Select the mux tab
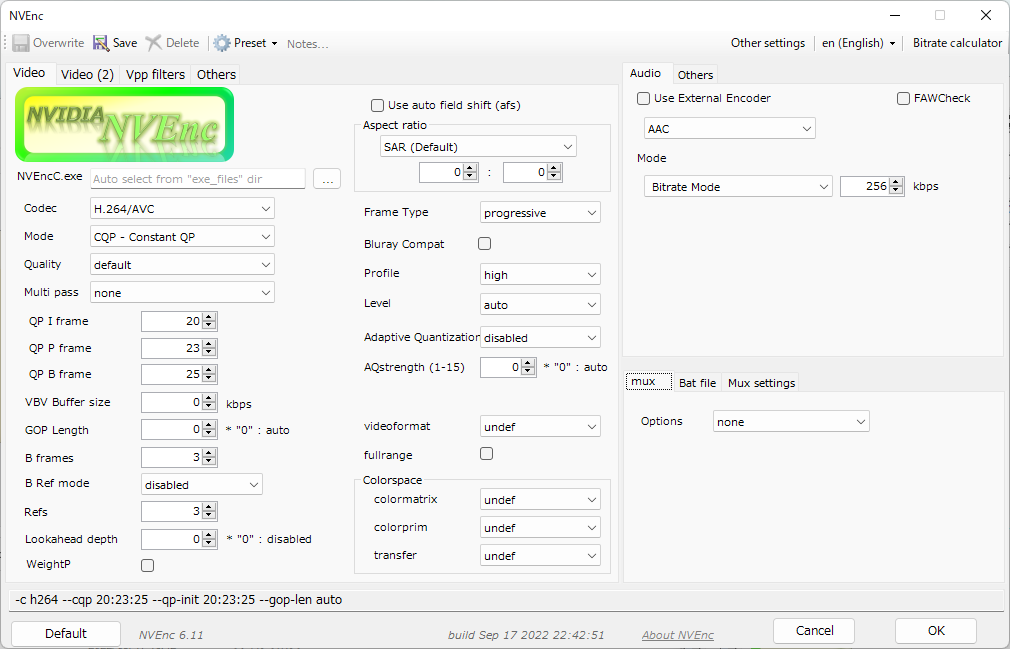 coord(649,381)
